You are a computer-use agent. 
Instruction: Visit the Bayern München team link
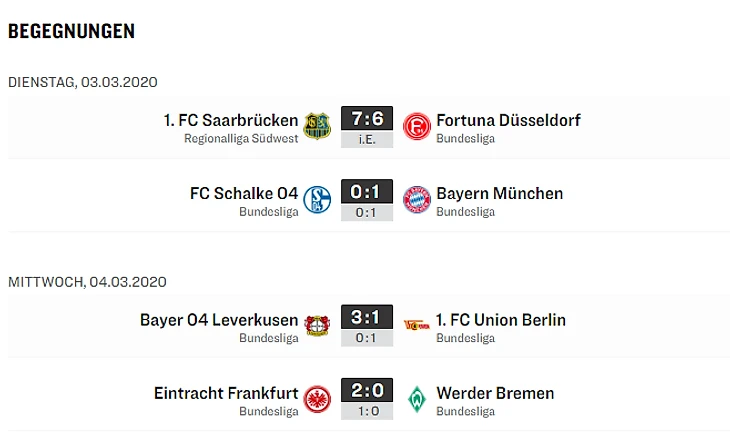[x=499, y=193]
